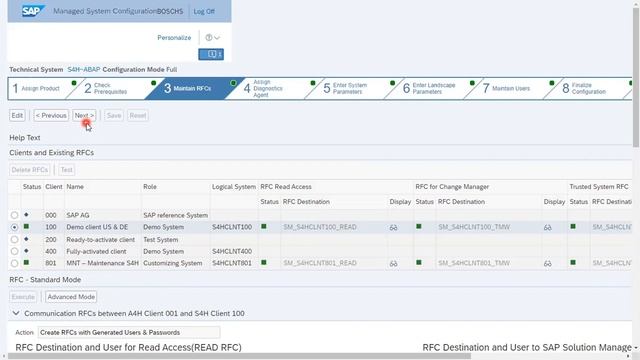Click the Delete RFCs button

pos(30,170)
